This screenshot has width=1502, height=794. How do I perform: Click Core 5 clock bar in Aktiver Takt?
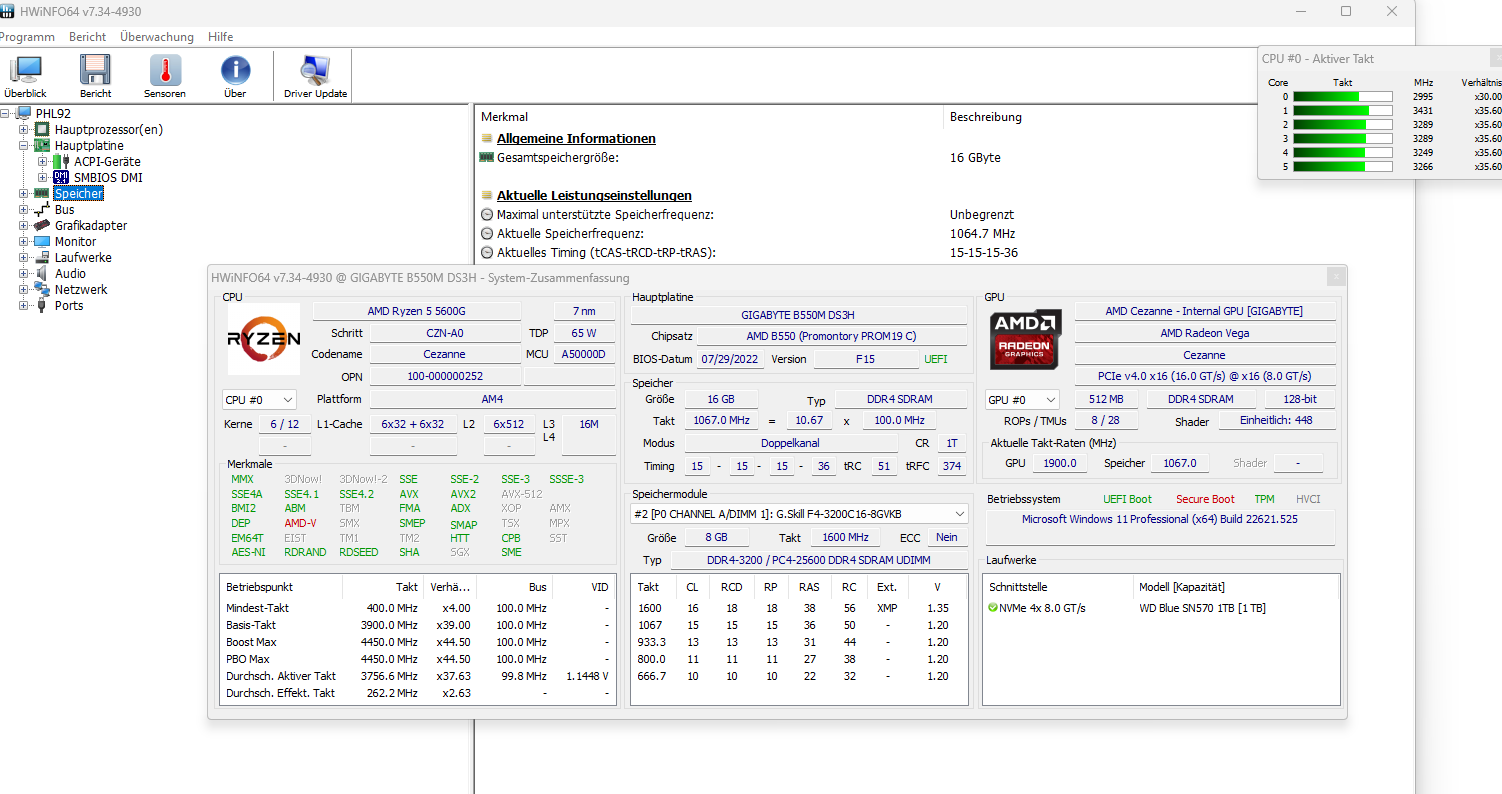[x=1343, y=166]
